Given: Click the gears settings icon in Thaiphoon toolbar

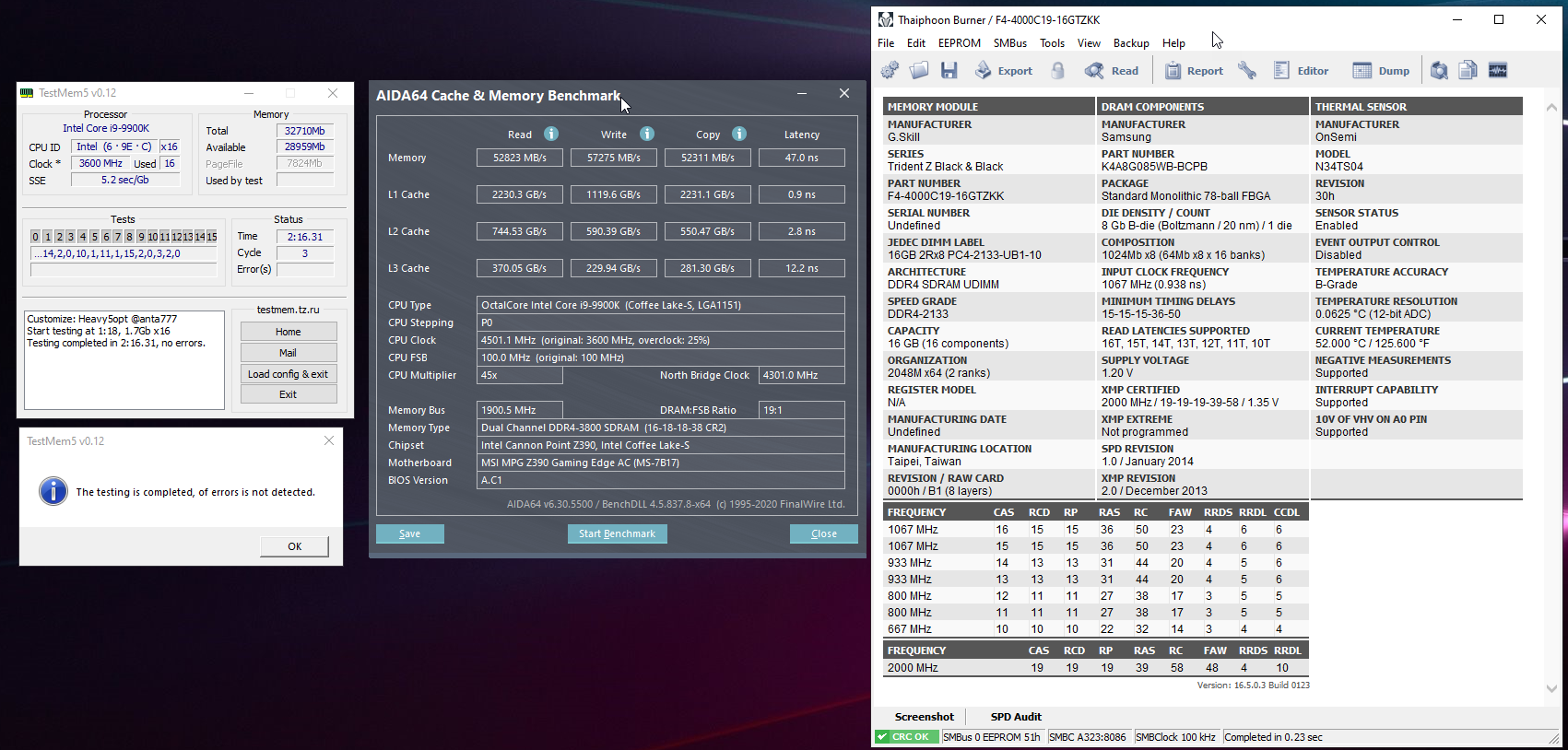Looking at the screenshot, I should [x=890, y=71].
